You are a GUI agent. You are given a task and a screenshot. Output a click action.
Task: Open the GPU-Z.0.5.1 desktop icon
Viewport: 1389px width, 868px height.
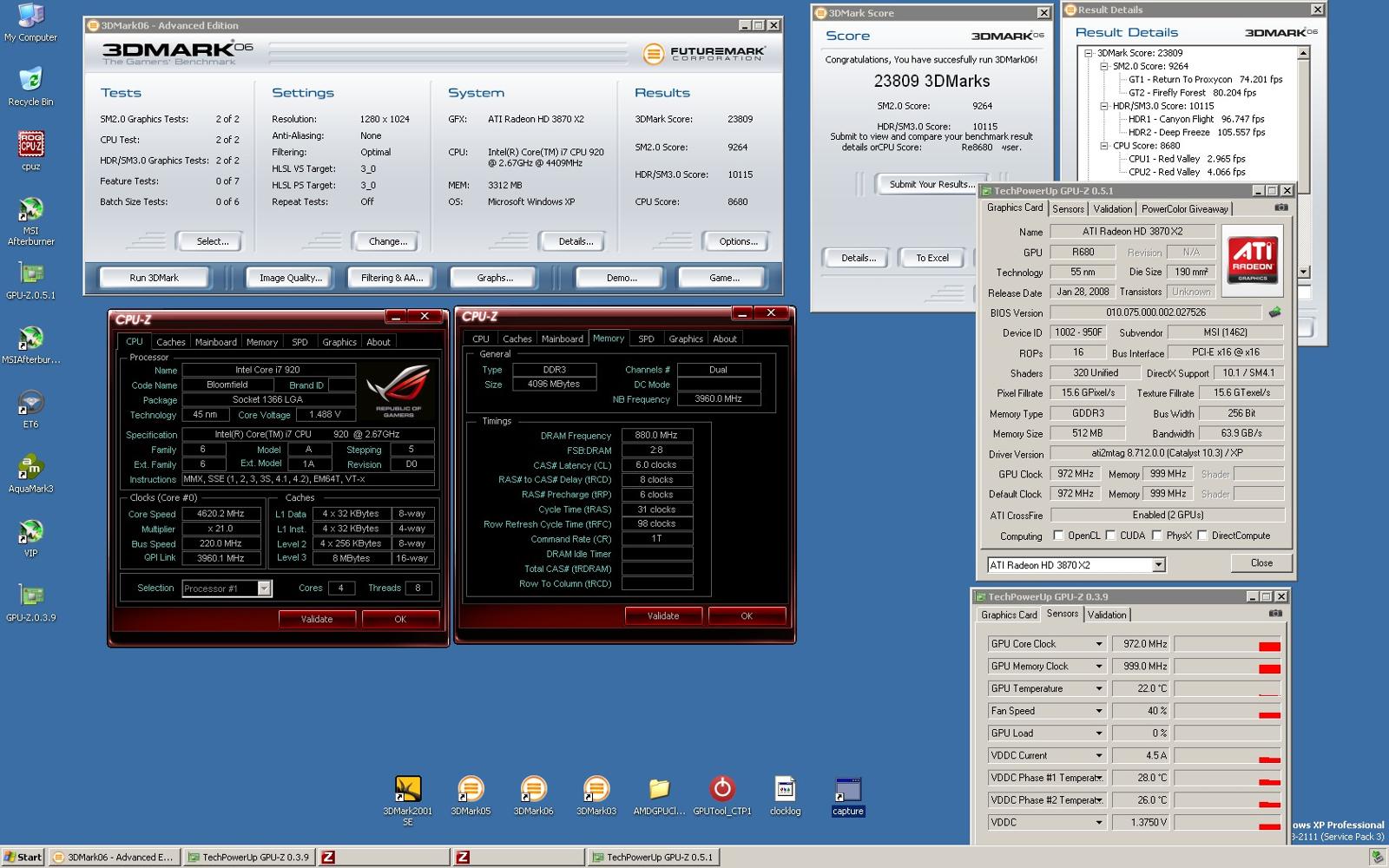(30, 280)
